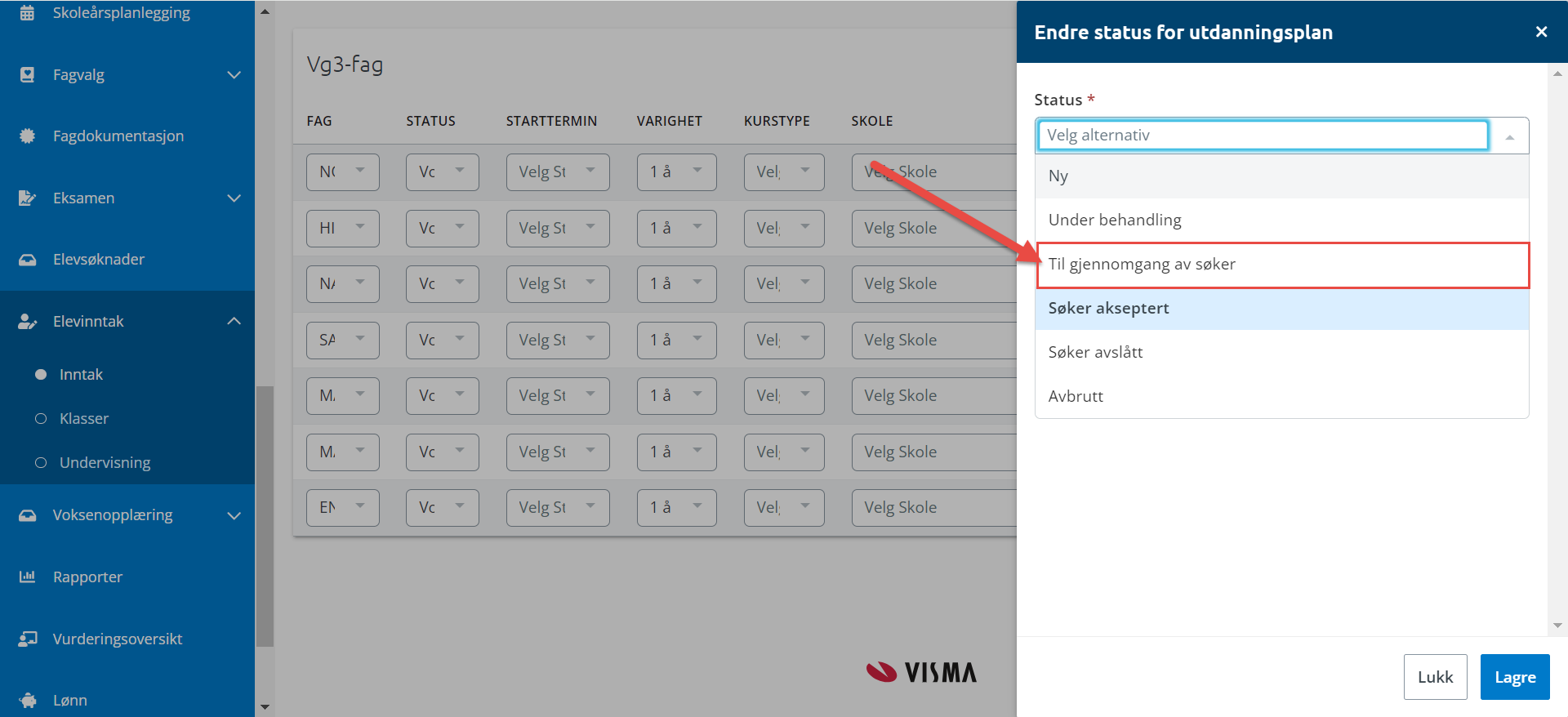Viewport: 1568px width, 717px height.
Task: Choose the Avbrutt status option
Action: 1281,397
